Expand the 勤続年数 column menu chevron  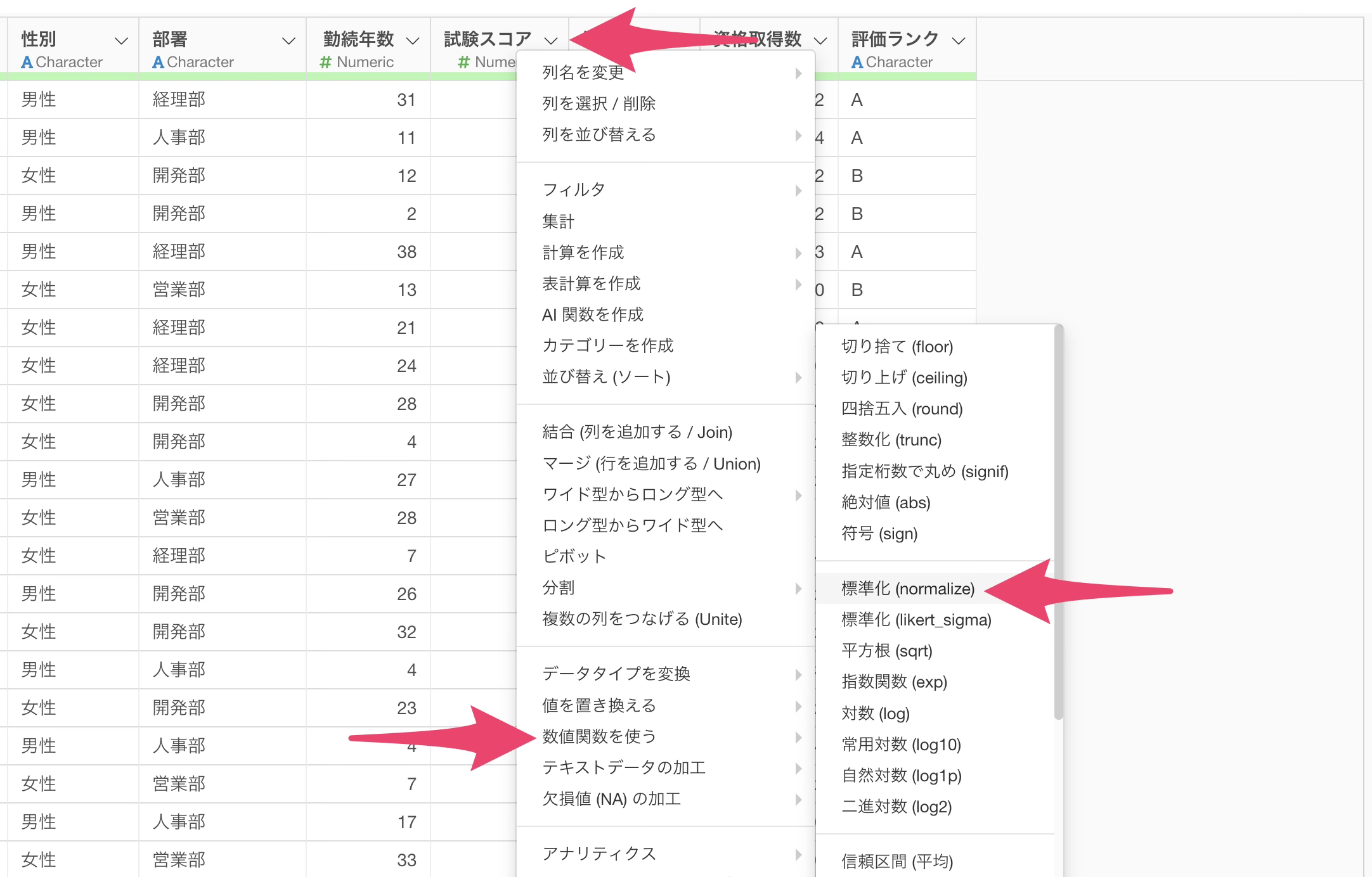click(x=412, y=41)
